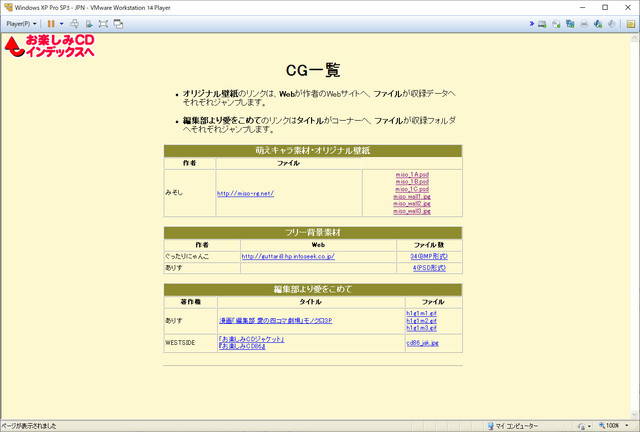The image size is (640, 432).
Task: Click the ぐったりにゃんこ author cell
Action: 202,256
